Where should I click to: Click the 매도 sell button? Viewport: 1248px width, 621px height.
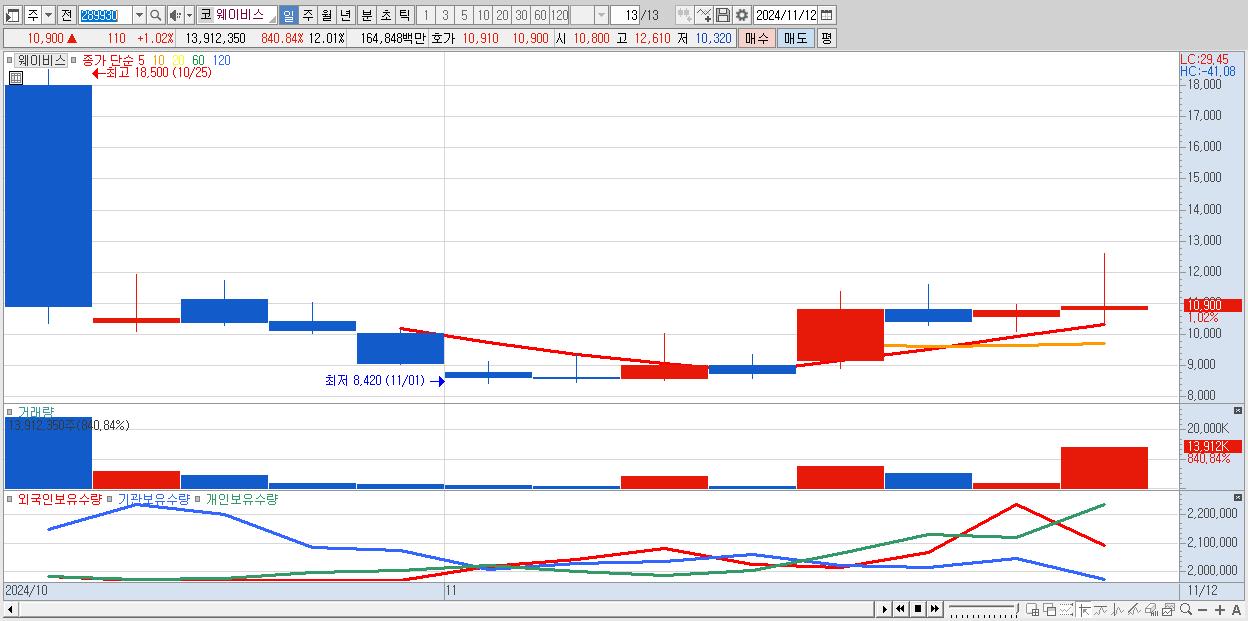pos(795,38)
